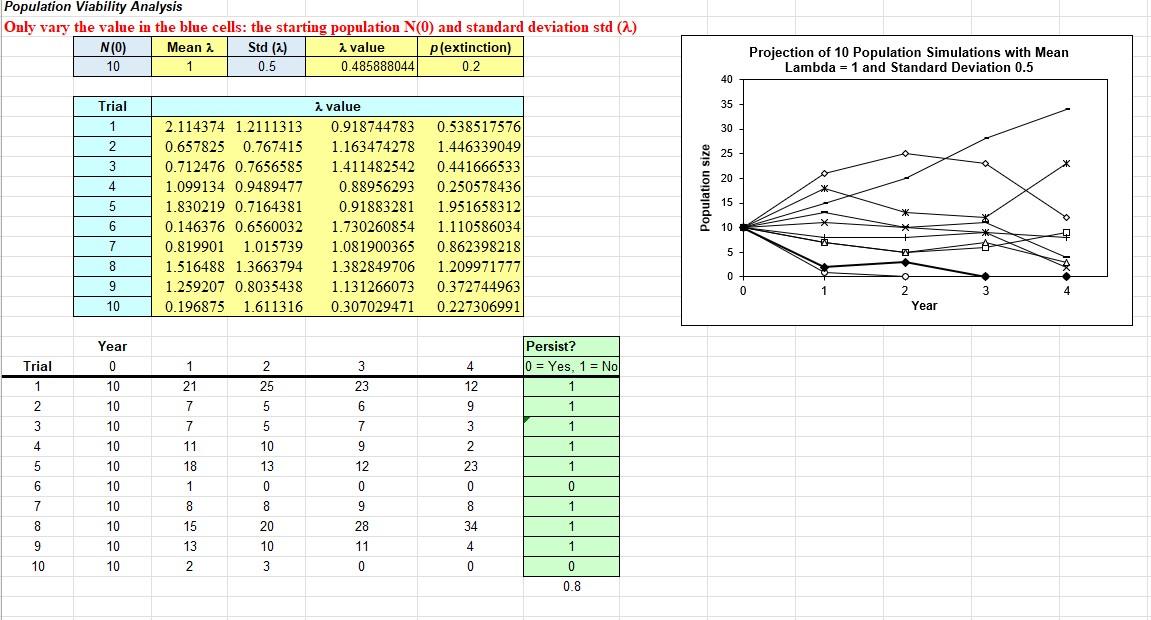The width and height of the screenshot is (1151, 620).
Task: Select the λ value cell 0.485888044
Action: (x=361, y=67)
